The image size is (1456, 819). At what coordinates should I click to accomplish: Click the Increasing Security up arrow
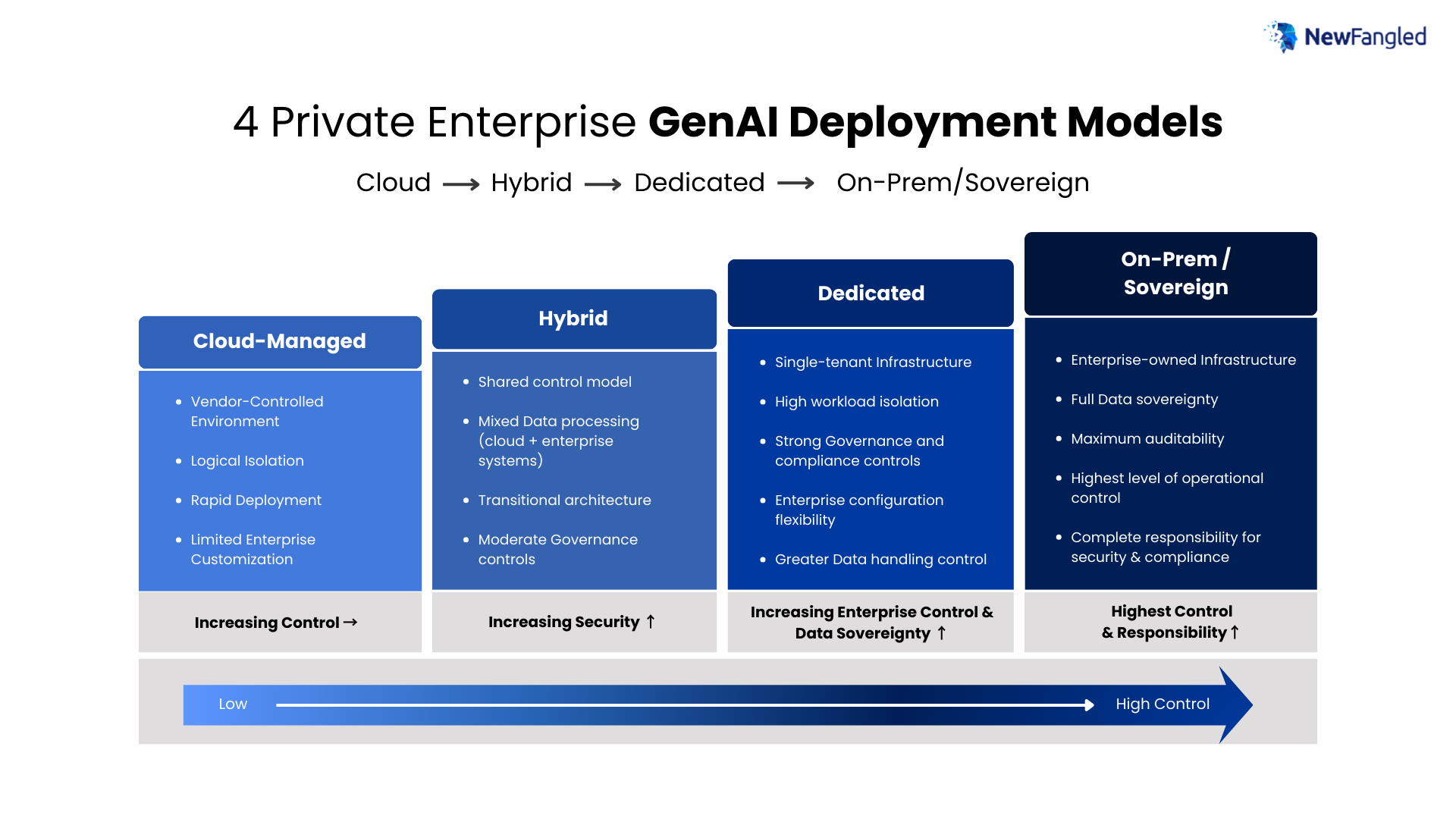(x=650, y=622)
